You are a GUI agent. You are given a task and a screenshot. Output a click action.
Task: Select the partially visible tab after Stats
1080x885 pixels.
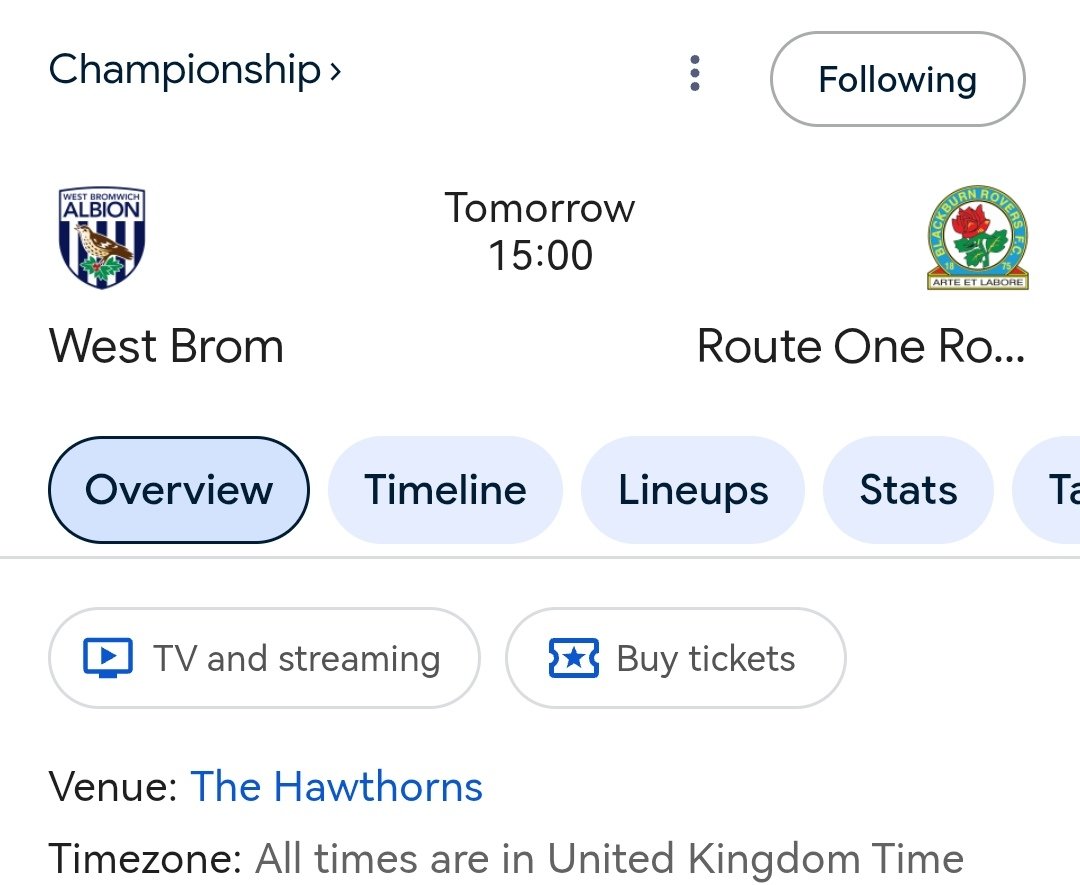(1047, 490)
